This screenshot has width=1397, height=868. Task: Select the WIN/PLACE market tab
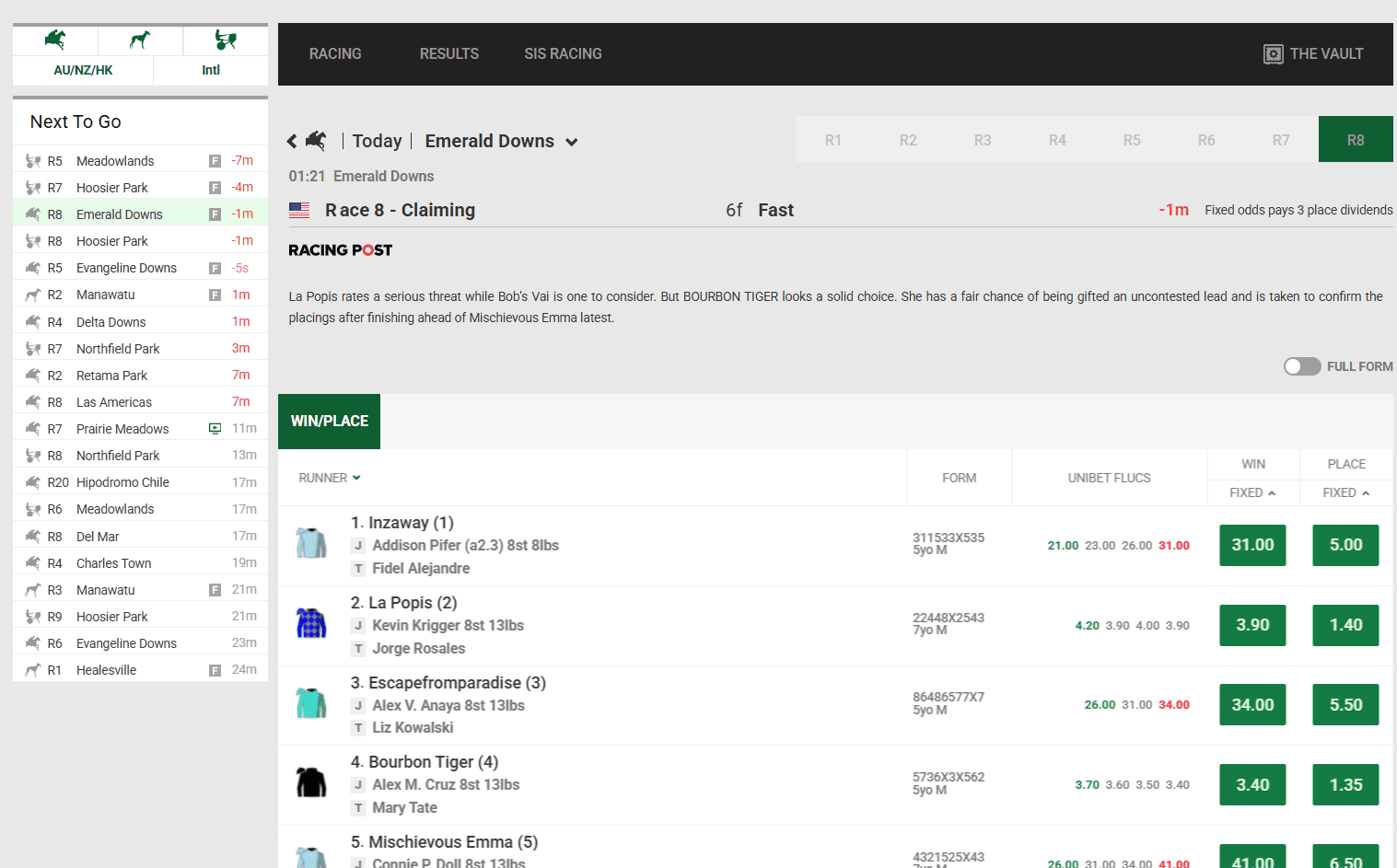[329, 422]
